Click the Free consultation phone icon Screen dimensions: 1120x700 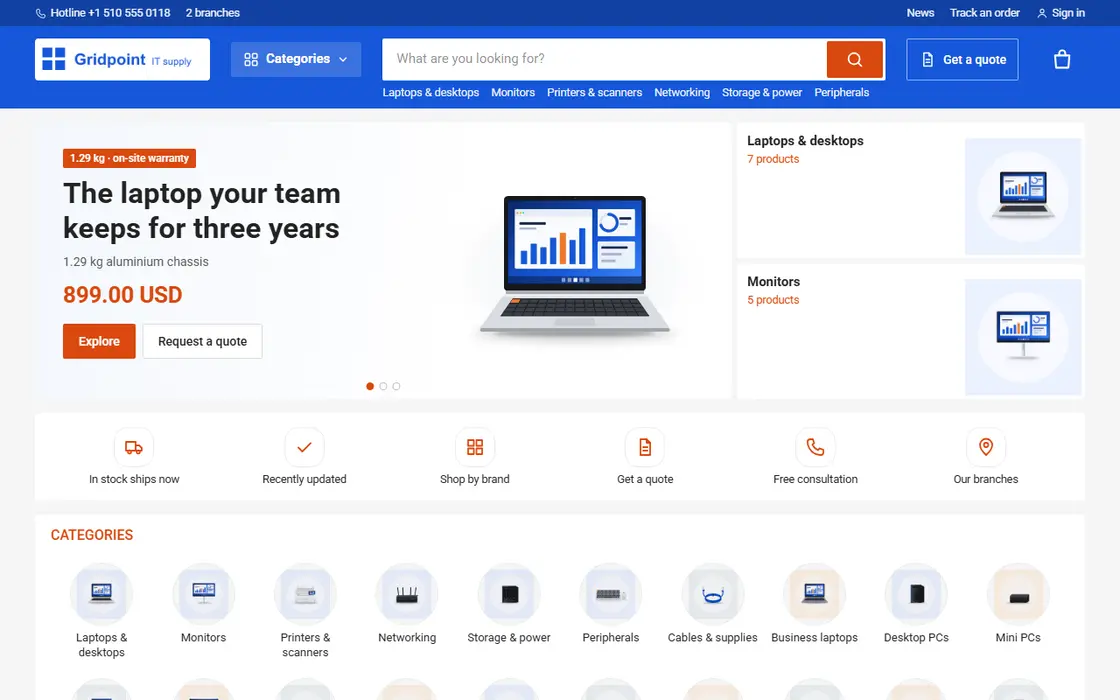coord(815,447)
